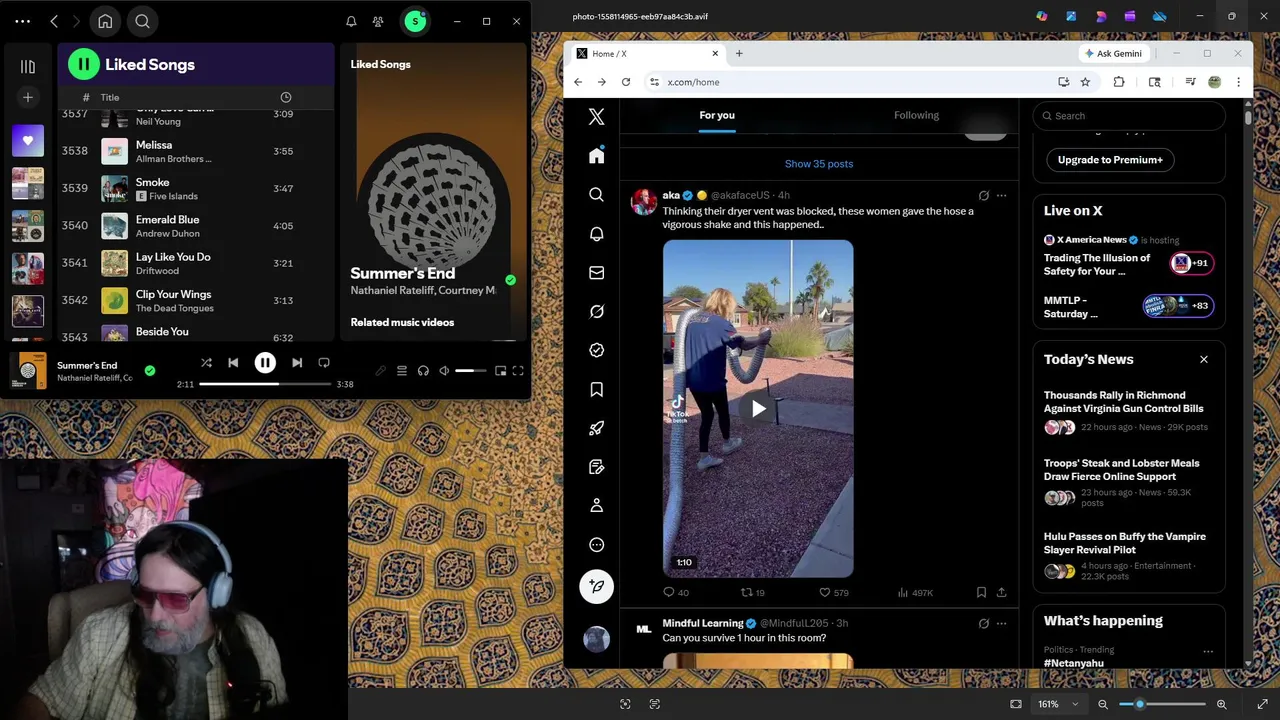Compose new post round button
Image resolution: width=1280 pixels, height=720 pixels.
(597, 586)
